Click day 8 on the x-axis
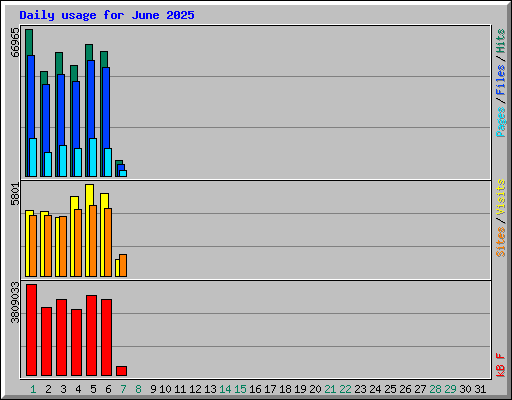 [x=138, y=389]
